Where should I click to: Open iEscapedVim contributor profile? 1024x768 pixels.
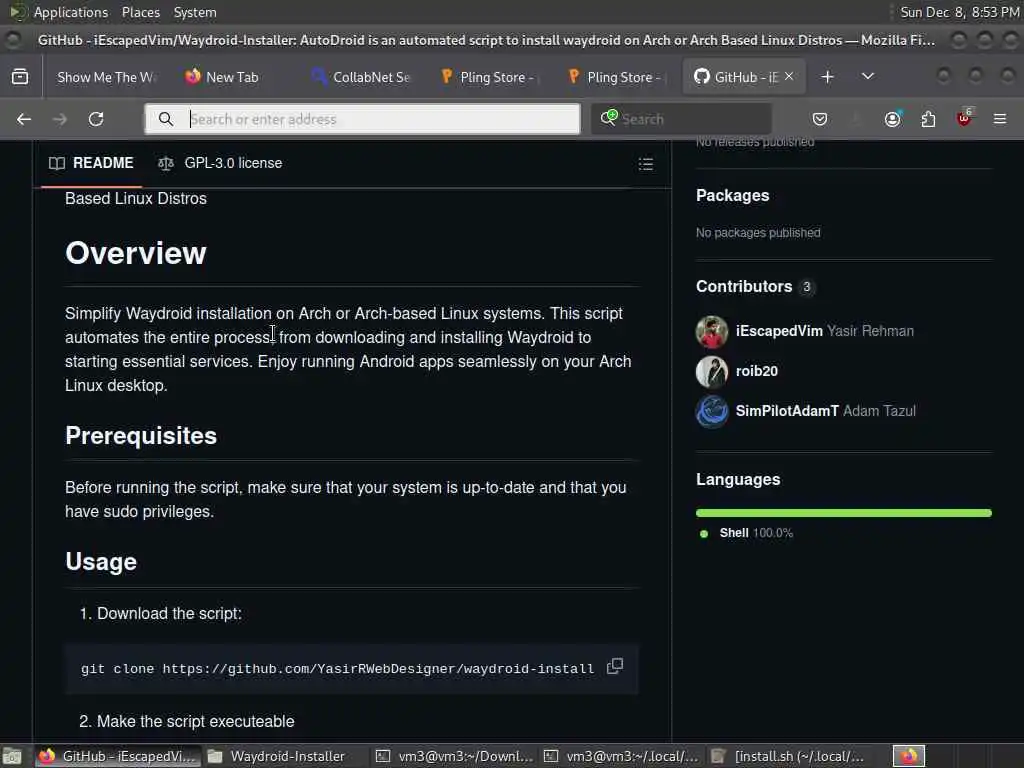(779, 331)
